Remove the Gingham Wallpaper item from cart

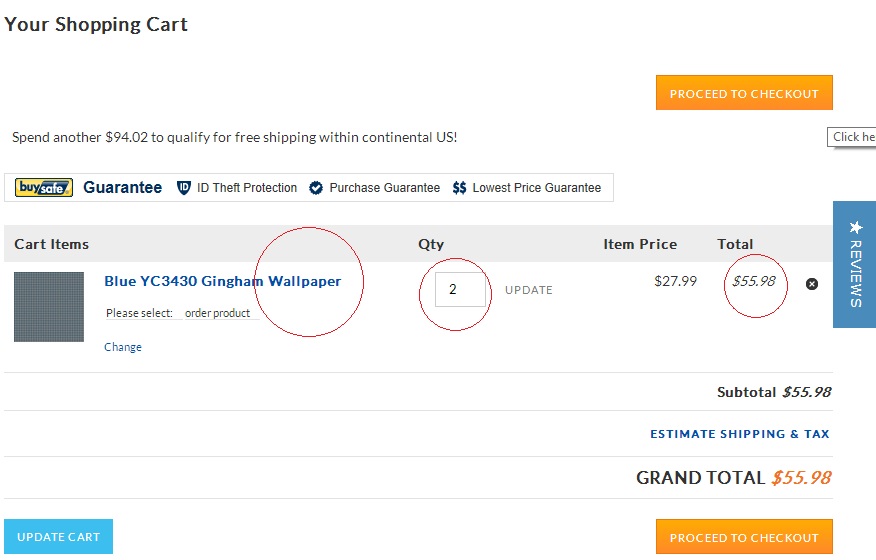pos(812,284)
